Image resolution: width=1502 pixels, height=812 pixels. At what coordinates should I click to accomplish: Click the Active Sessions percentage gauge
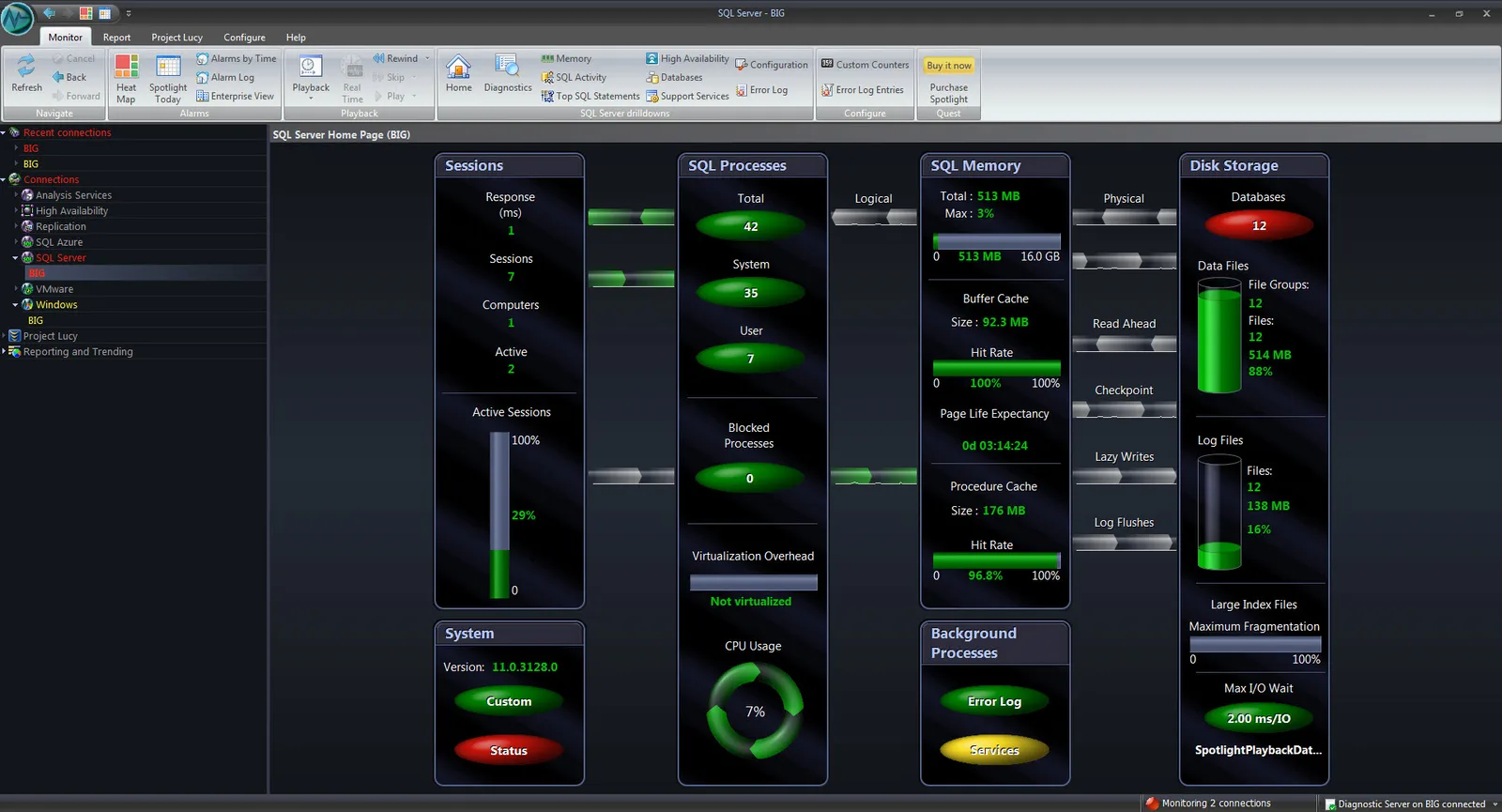499,514
